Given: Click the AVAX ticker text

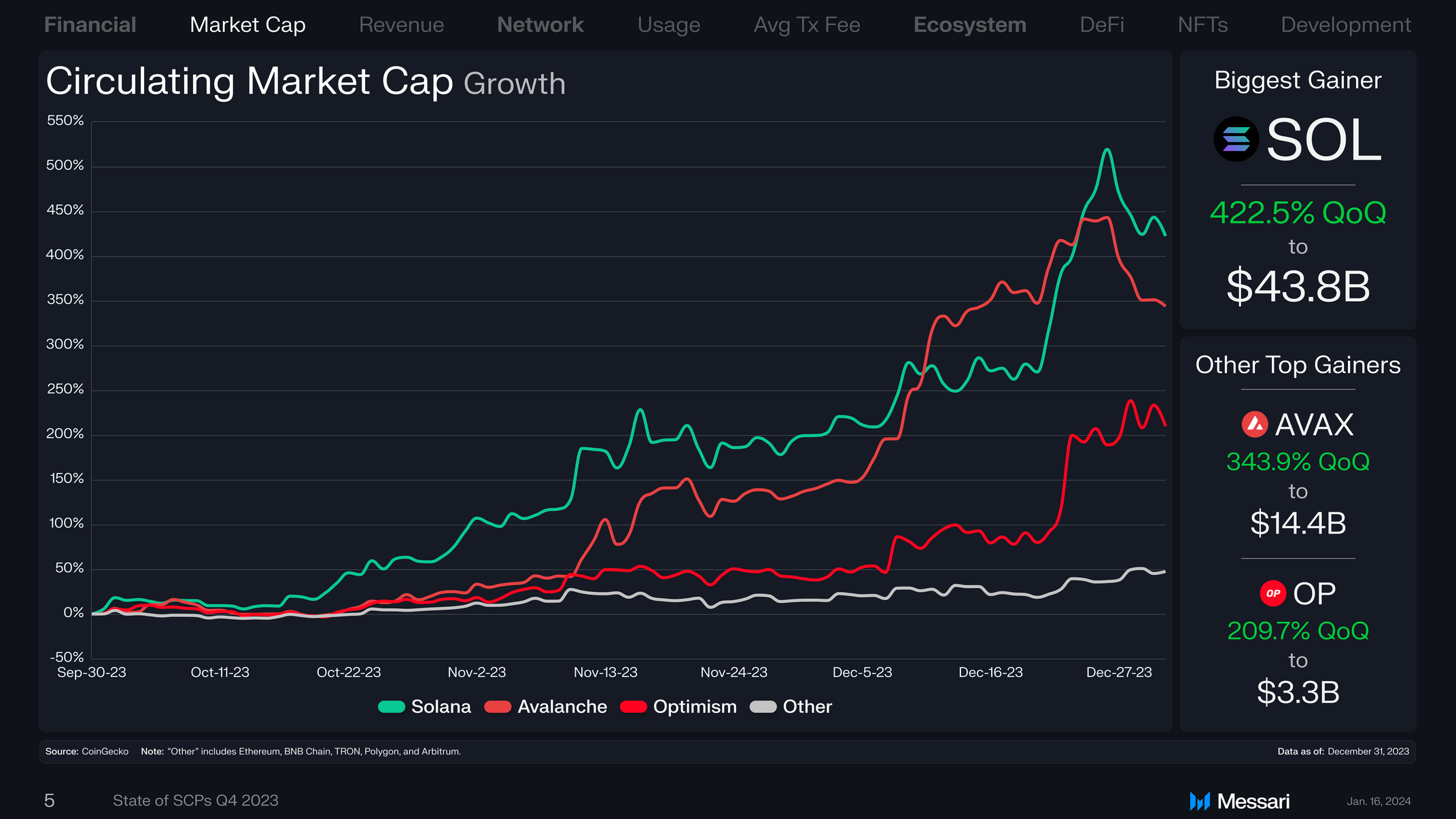Looking at the screenshot, I should click(1315, 425).
